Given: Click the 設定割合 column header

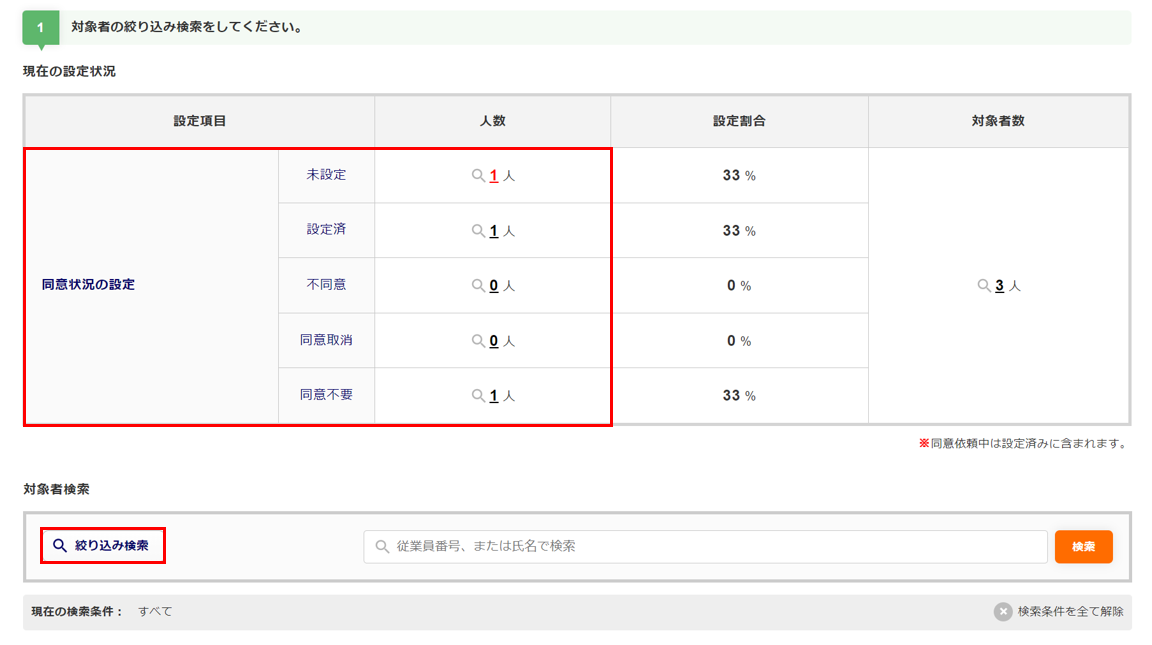Looking at the screenshot, I should (x=740, y=121).
